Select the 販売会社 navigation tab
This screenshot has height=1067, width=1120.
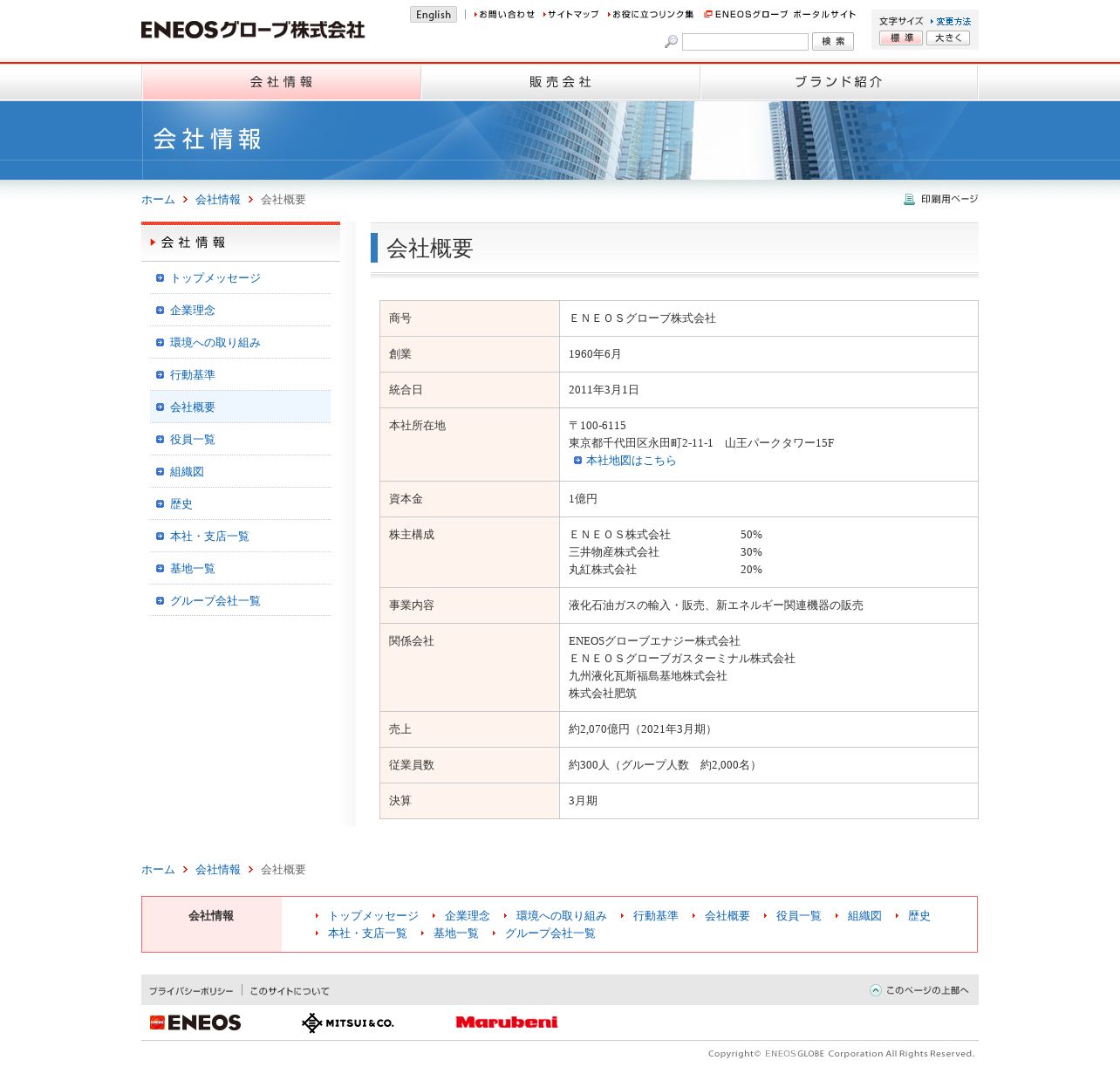pyautogui.click(x=560, y=82)
